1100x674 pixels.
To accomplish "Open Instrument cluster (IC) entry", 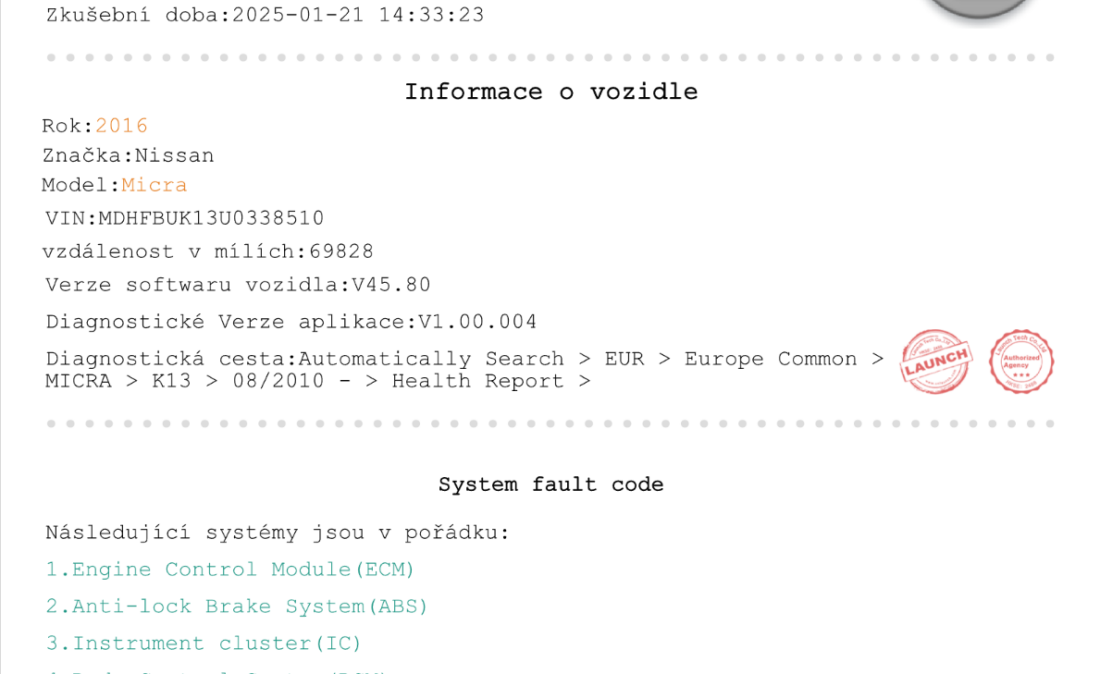I will click(203, 644).
